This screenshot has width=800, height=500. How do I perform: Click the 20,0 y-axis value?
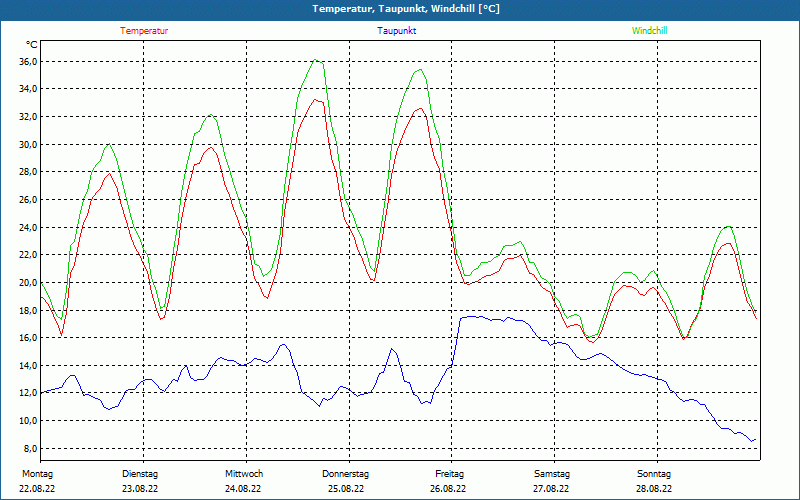28,283
